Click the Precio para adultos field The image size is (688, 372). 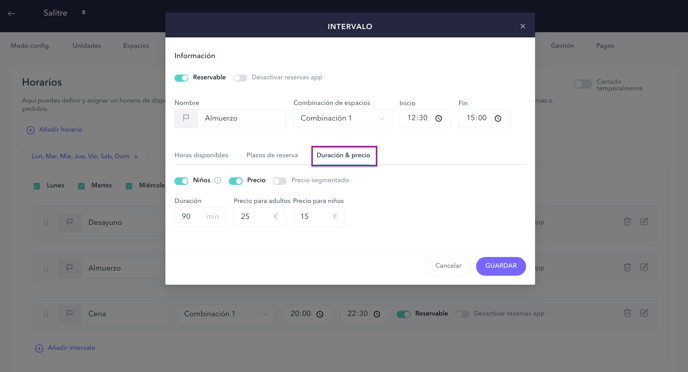(259, 217)
